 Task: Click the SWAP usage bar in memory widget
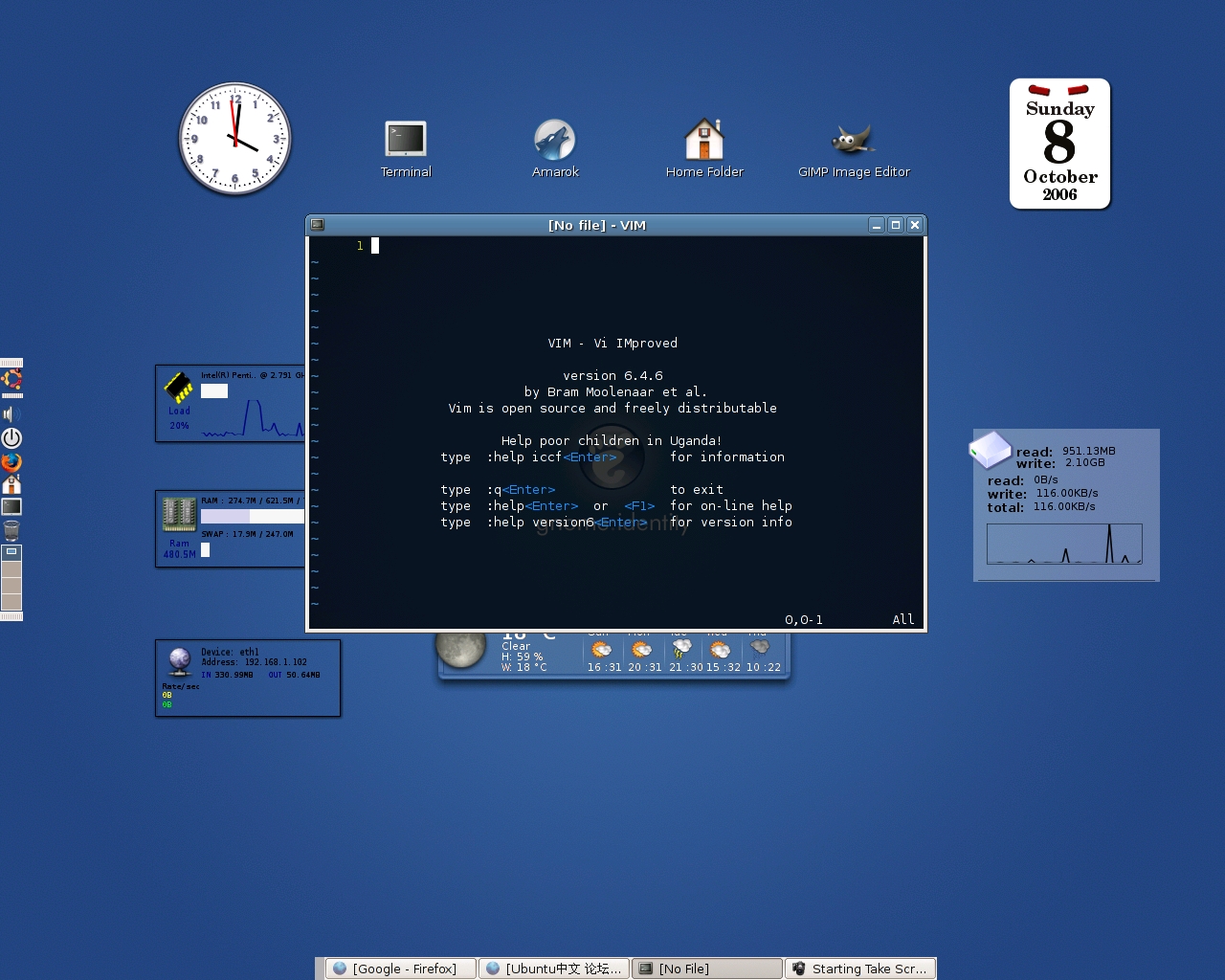(x=205, y=550)
